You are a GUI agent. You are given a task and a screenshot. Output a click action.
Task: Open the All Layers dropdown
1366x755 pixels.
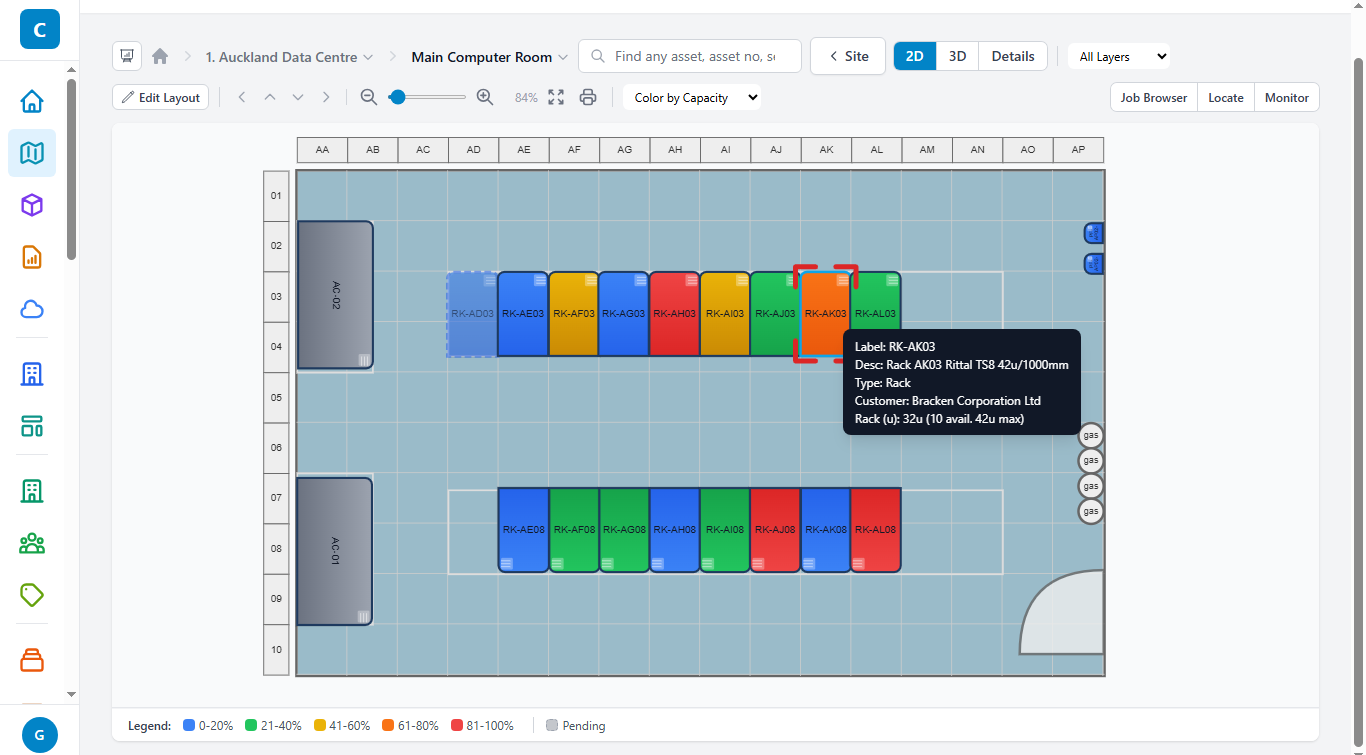tap(1120, 57)
